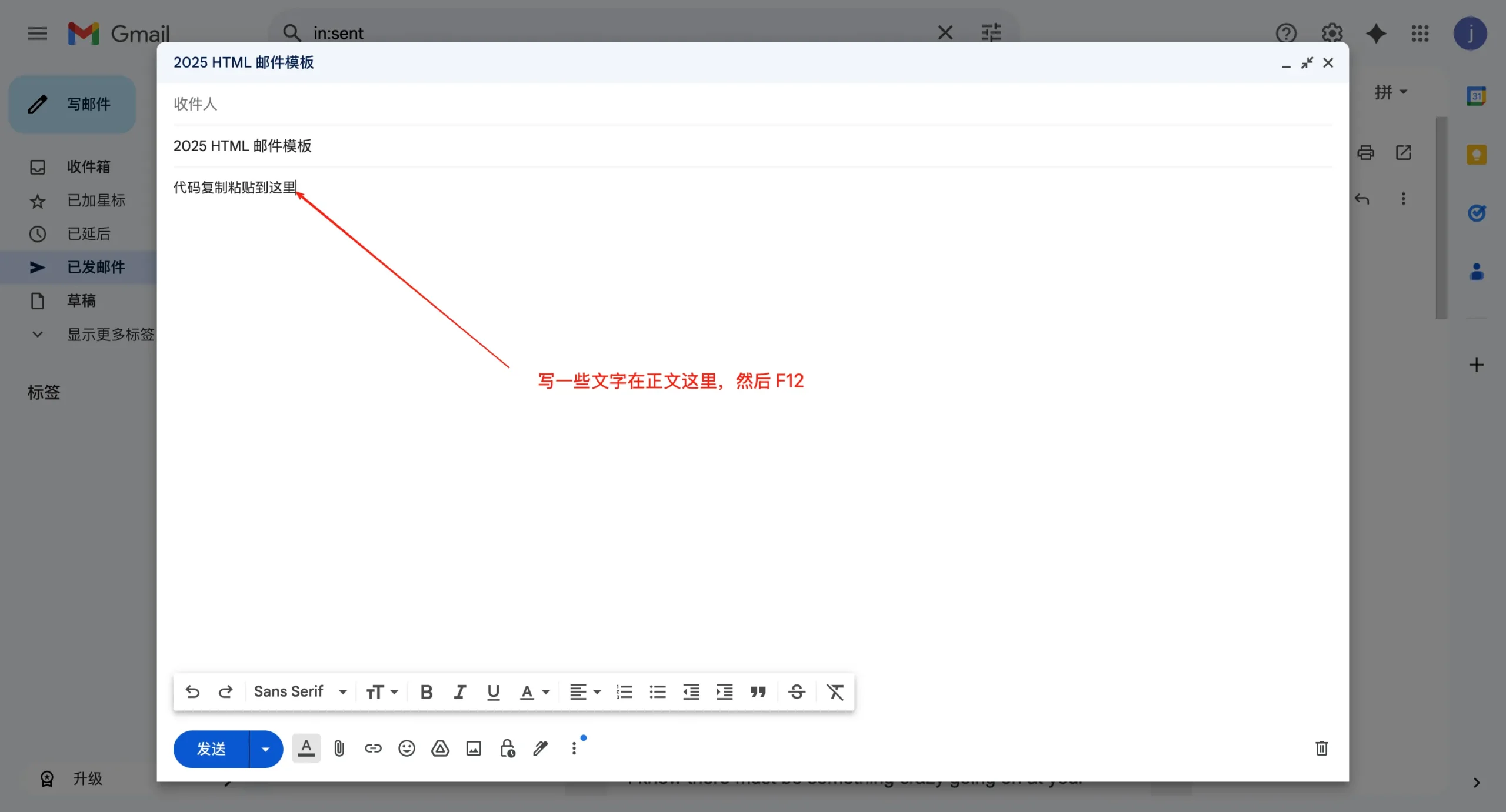
Task: Attach a file to the email
Action: click(339, 748)
